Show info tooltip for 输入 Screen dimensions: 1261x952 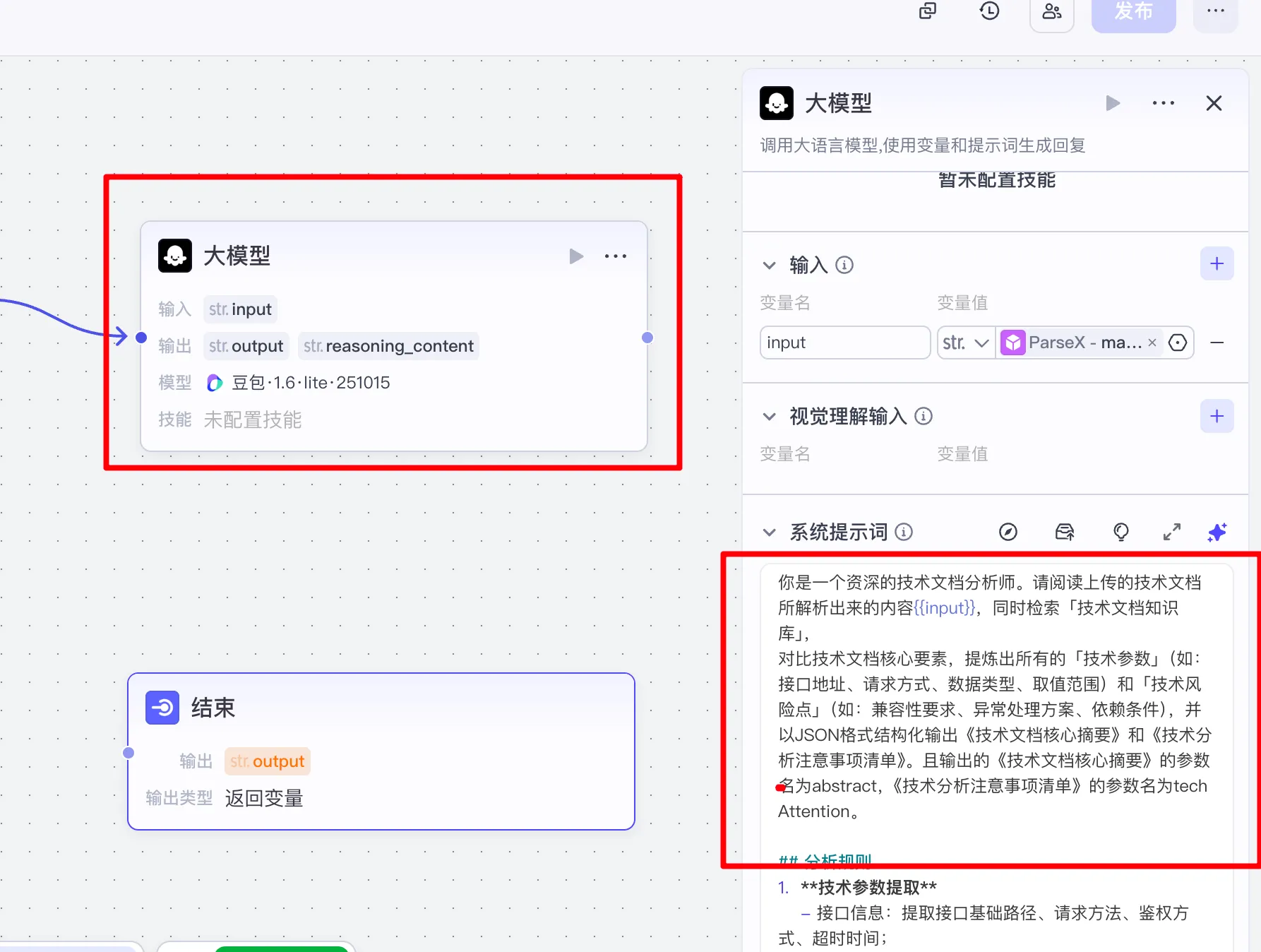pyautogui.click(x=844, y=265)
